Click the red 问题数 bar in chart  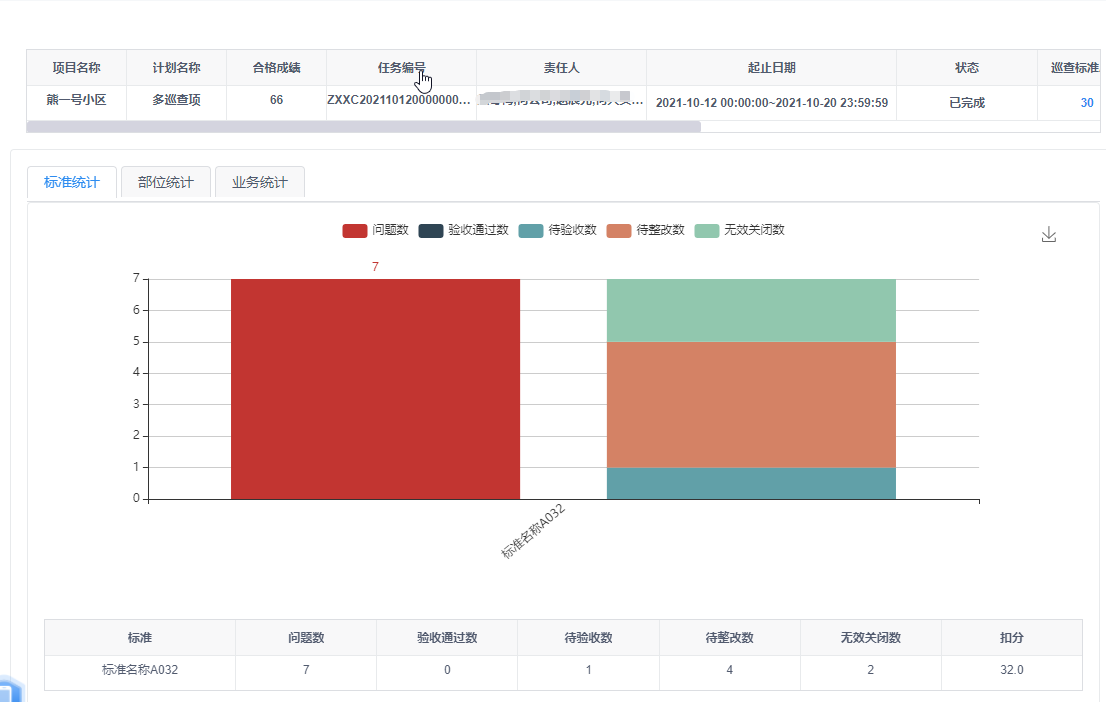pyautogui.click(x=375, y=389)
